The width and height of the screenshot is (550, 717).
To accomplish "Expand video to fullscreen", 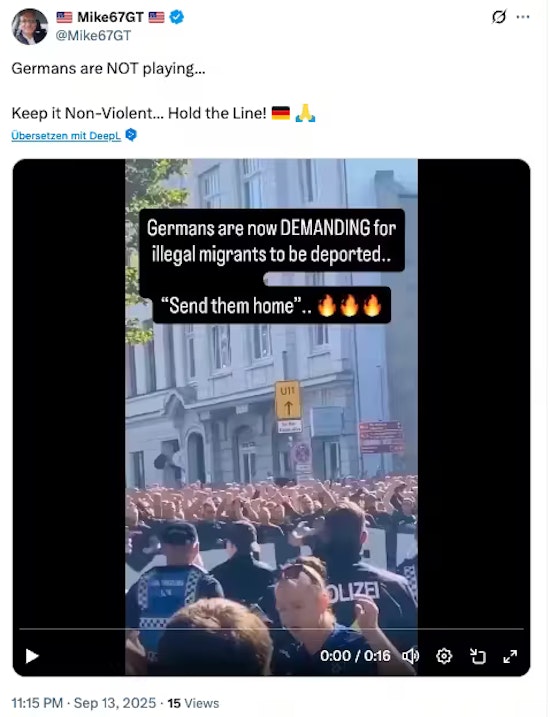I will pyautogui.click(x=510, y=656).
